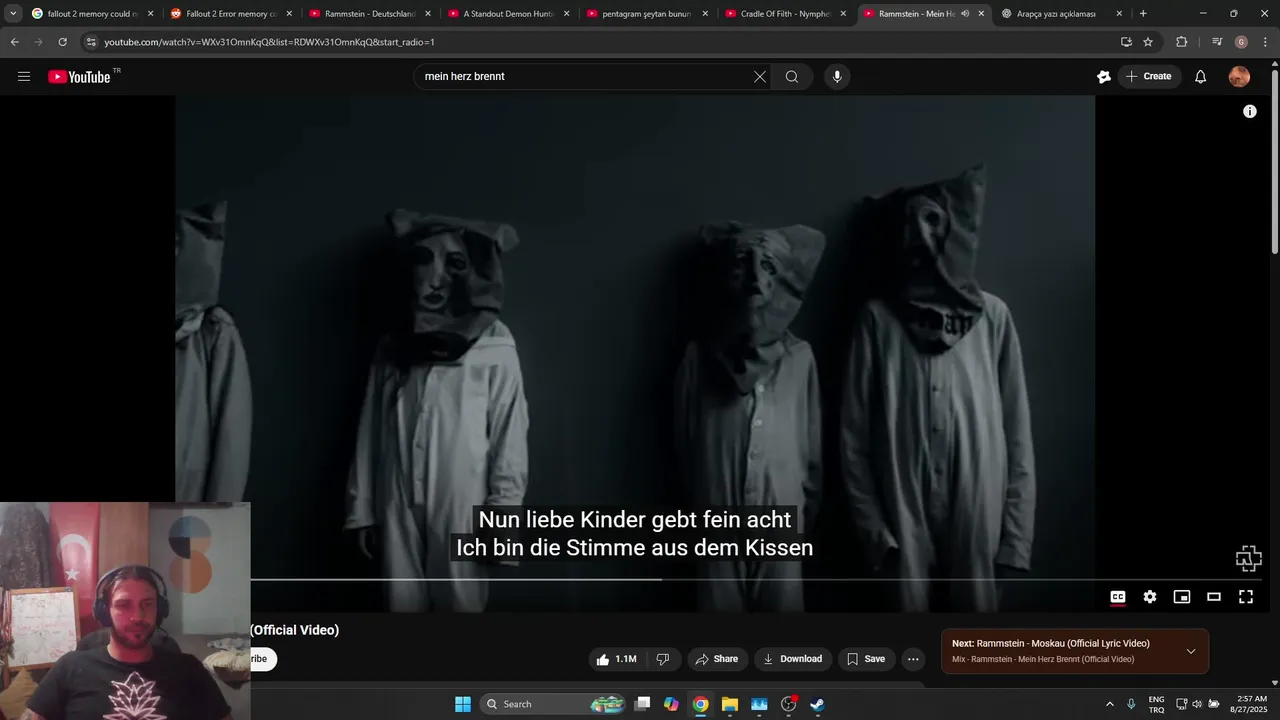
Task: Show hidden system tray icons
Action: coord(1110,704)
